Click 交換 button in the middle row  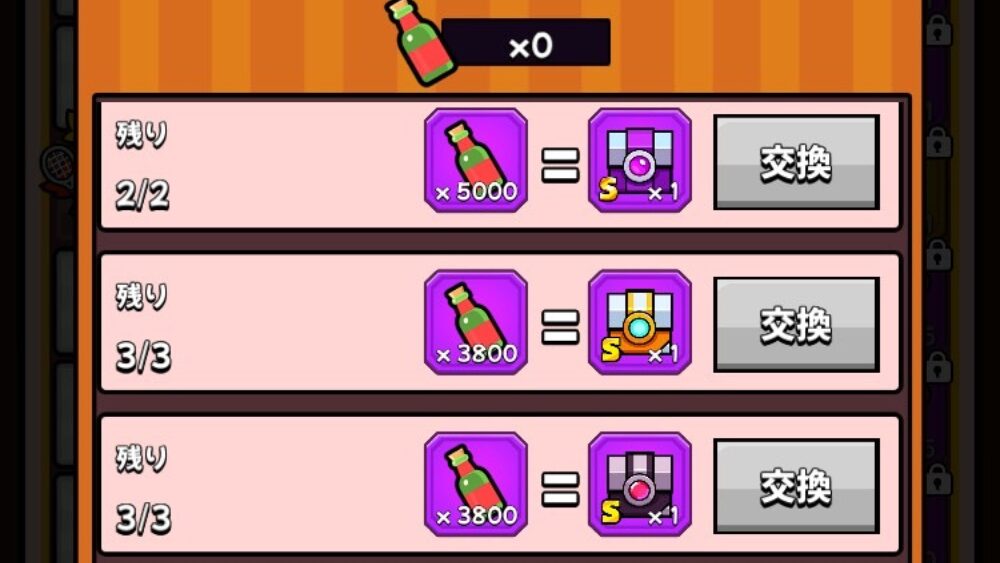coord(797,325)
